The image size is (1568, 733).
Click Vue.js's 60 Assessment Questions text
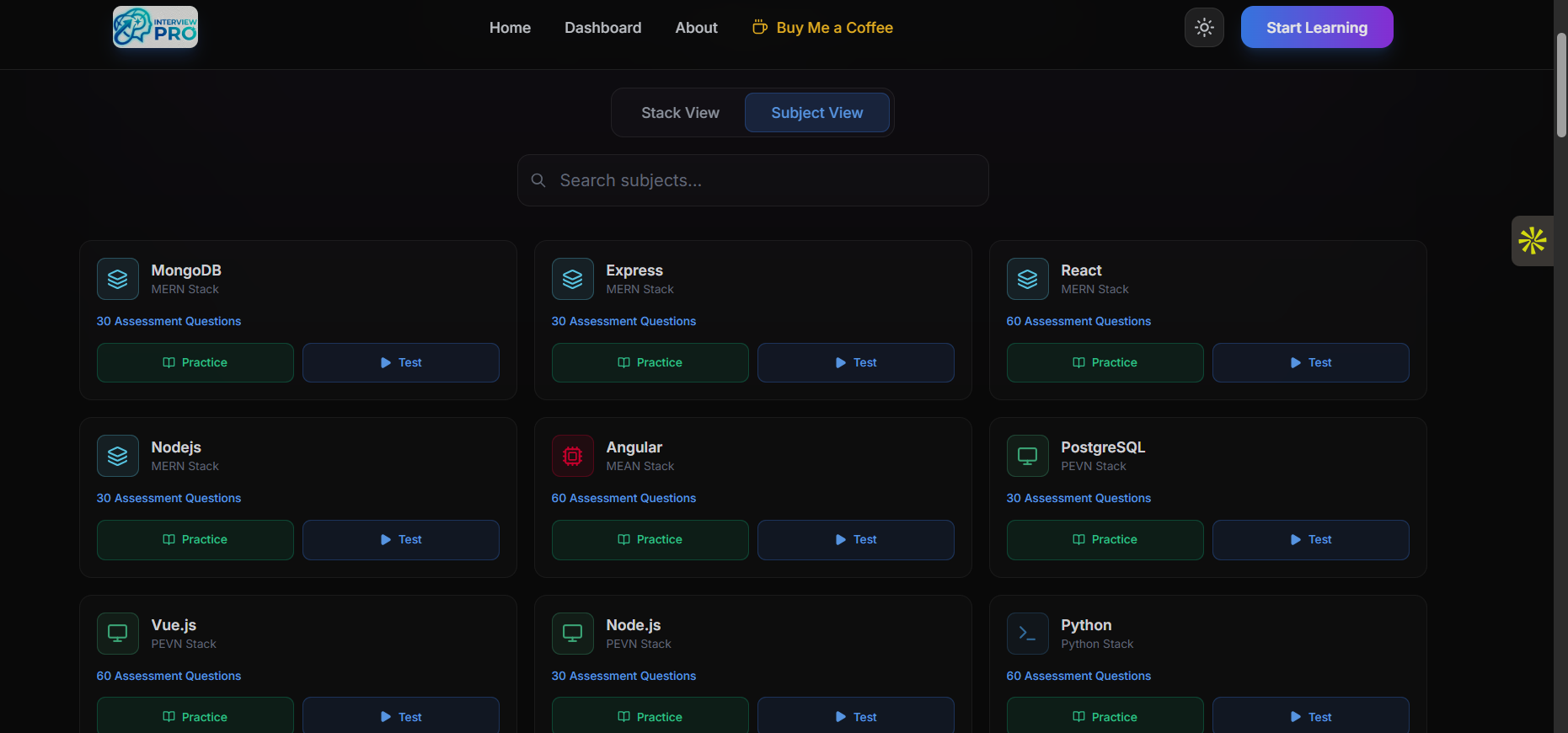pos(169,676)
